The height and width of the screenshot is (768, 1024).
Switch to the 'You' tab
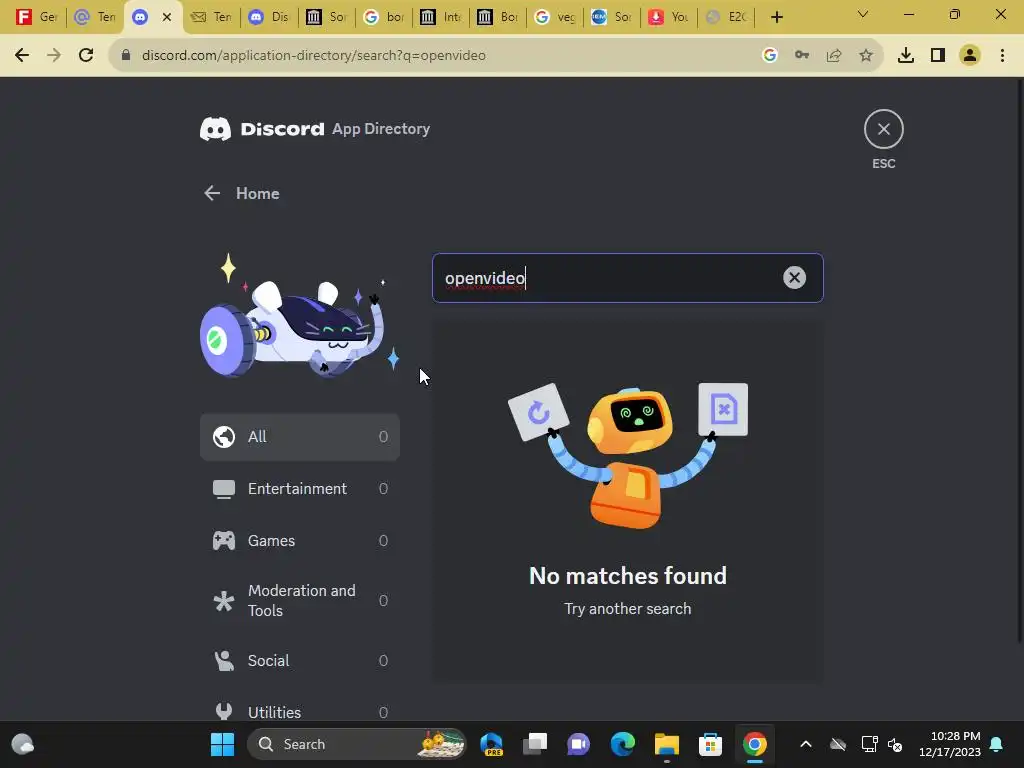668,17
